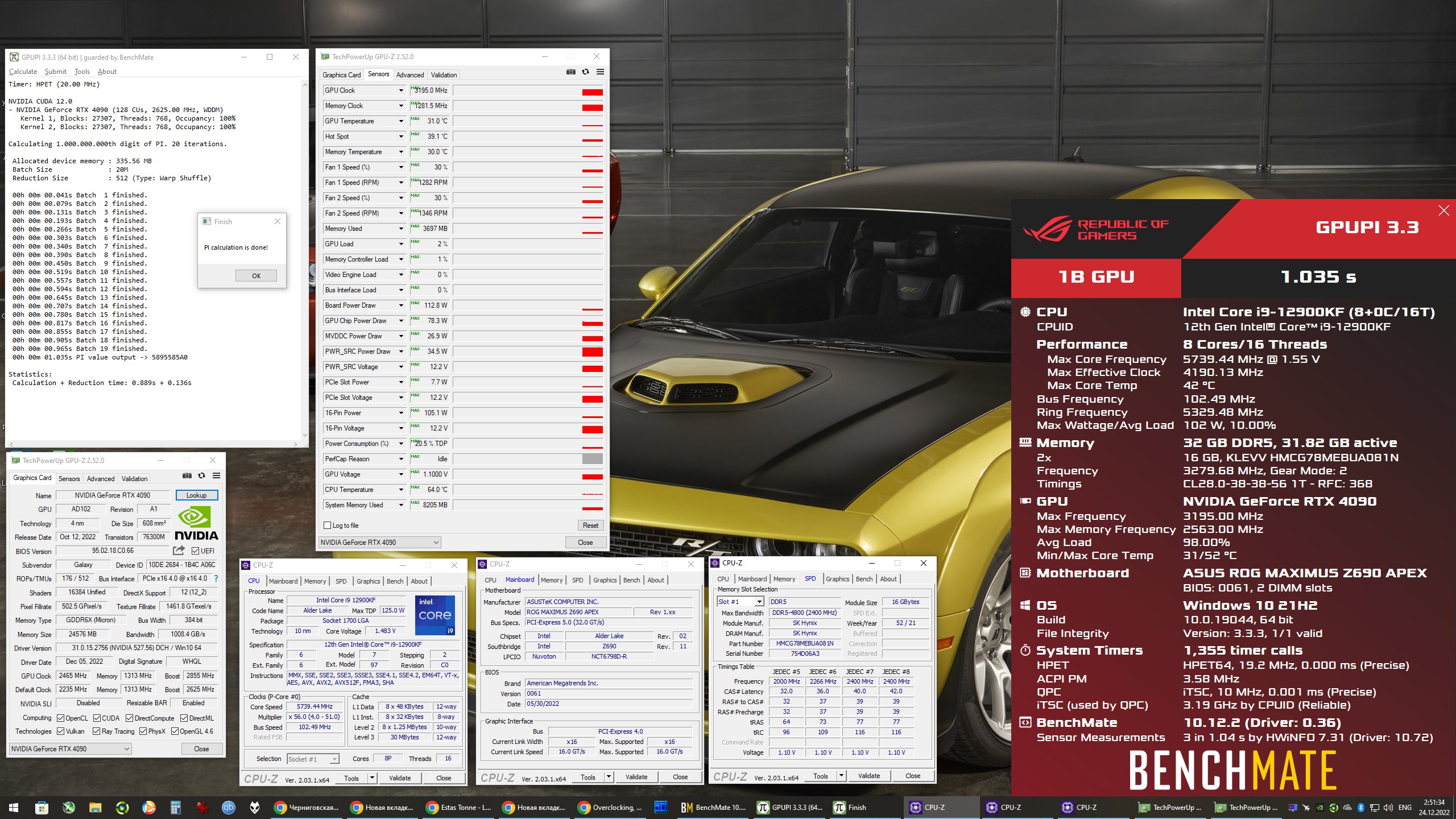Image resolution: width=1456 pixels, height=819 pixels.
Task: Open File Explorer from the taskbar
Action: pos(94,807)
